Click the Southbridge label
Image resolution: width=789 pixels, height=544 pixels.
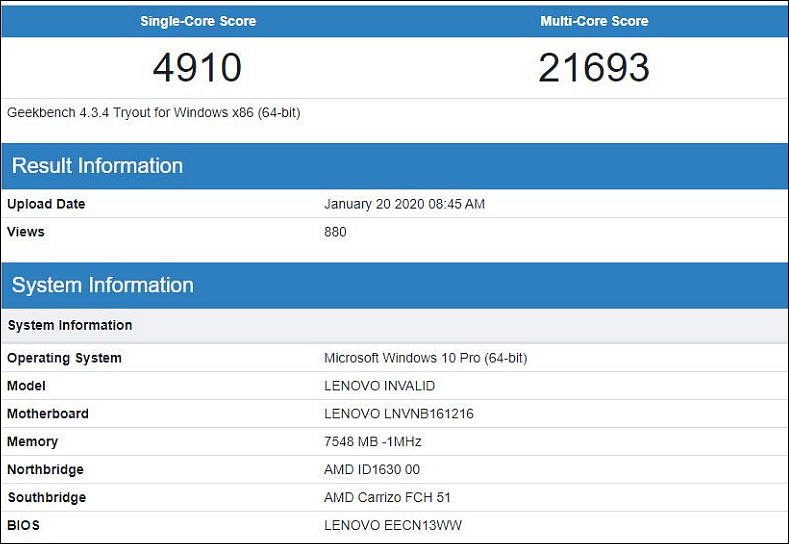pyautogui.click(x=47, y=497)
